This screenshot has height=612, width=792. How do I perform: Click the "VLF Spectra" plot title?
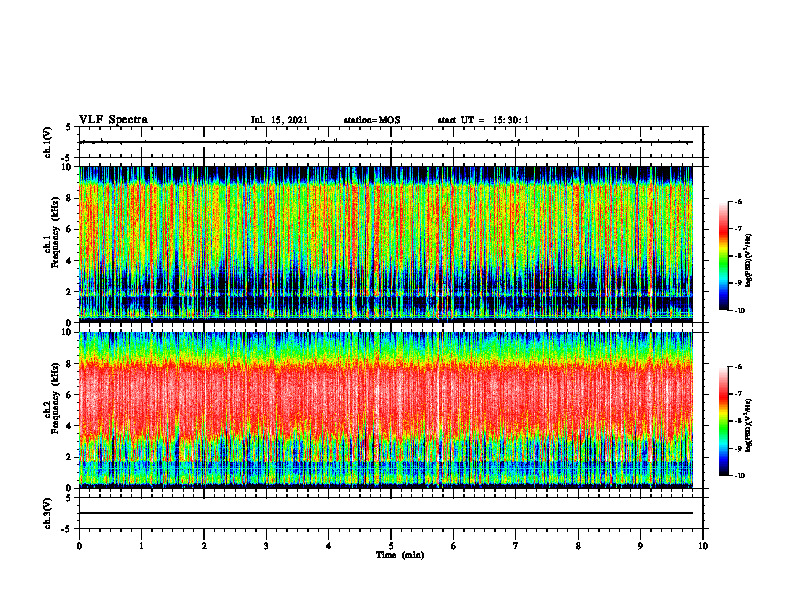tap(113, 120)
